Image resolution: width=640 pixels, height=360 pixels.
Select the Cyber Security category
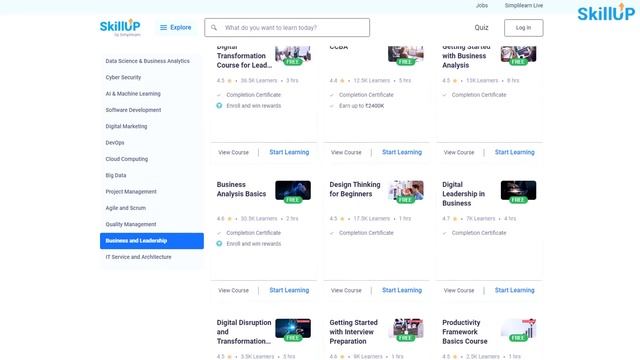pos(123,77)
